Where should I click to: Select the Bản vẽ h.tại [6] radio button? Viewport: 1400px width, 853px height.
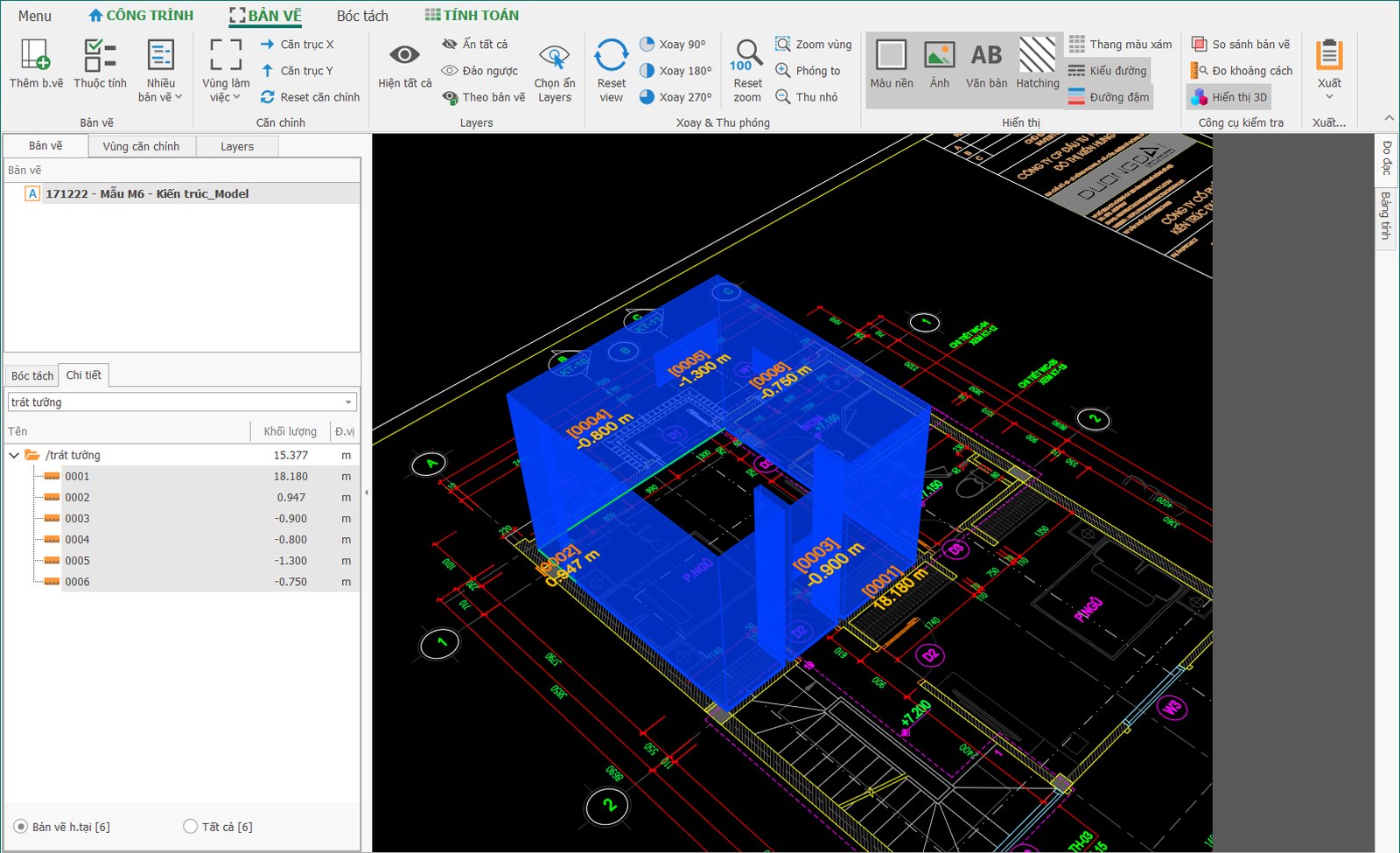tap(20, 827)
